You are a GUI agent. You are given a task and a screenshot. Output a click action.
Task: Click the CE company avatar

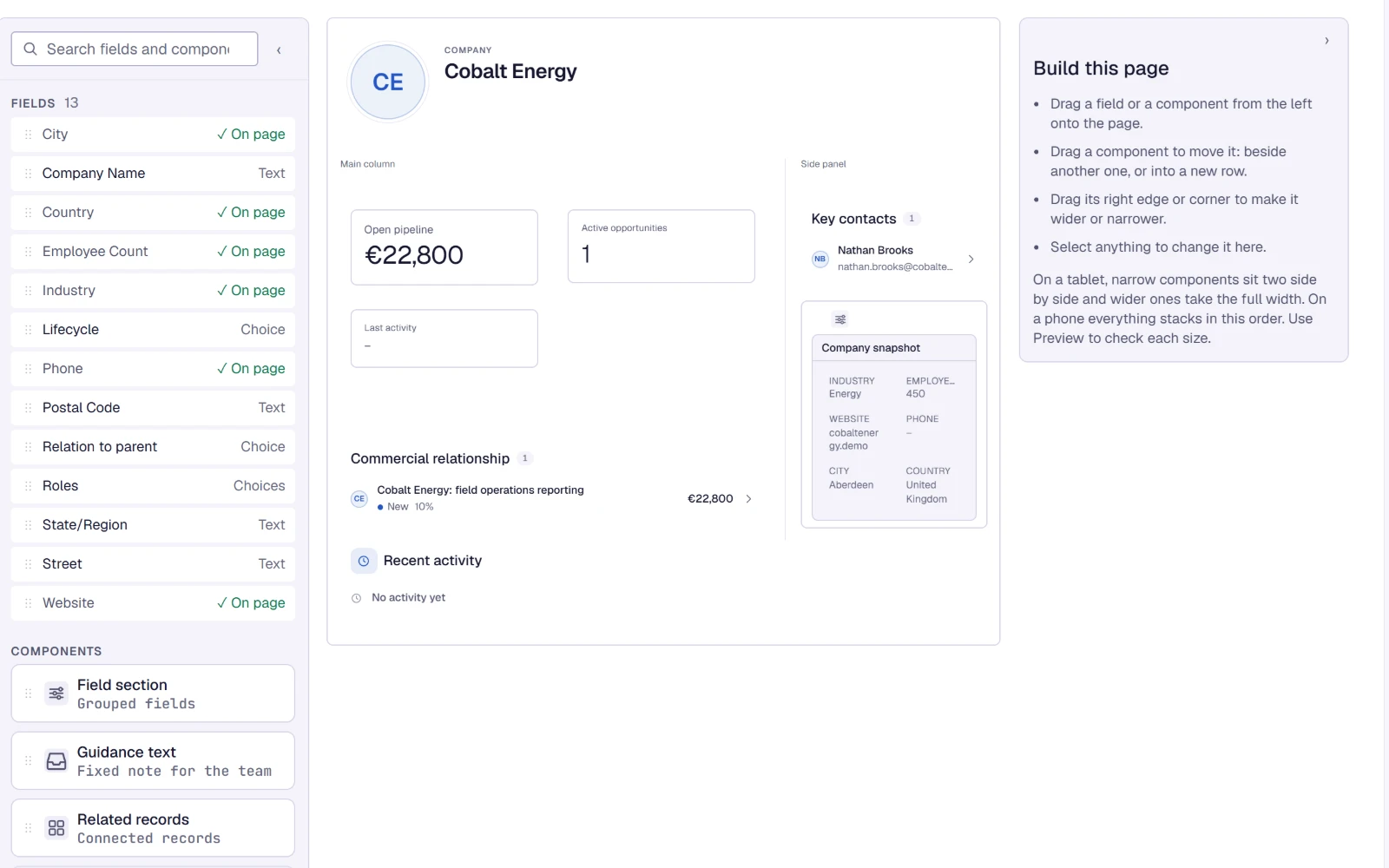click(387, 82)
